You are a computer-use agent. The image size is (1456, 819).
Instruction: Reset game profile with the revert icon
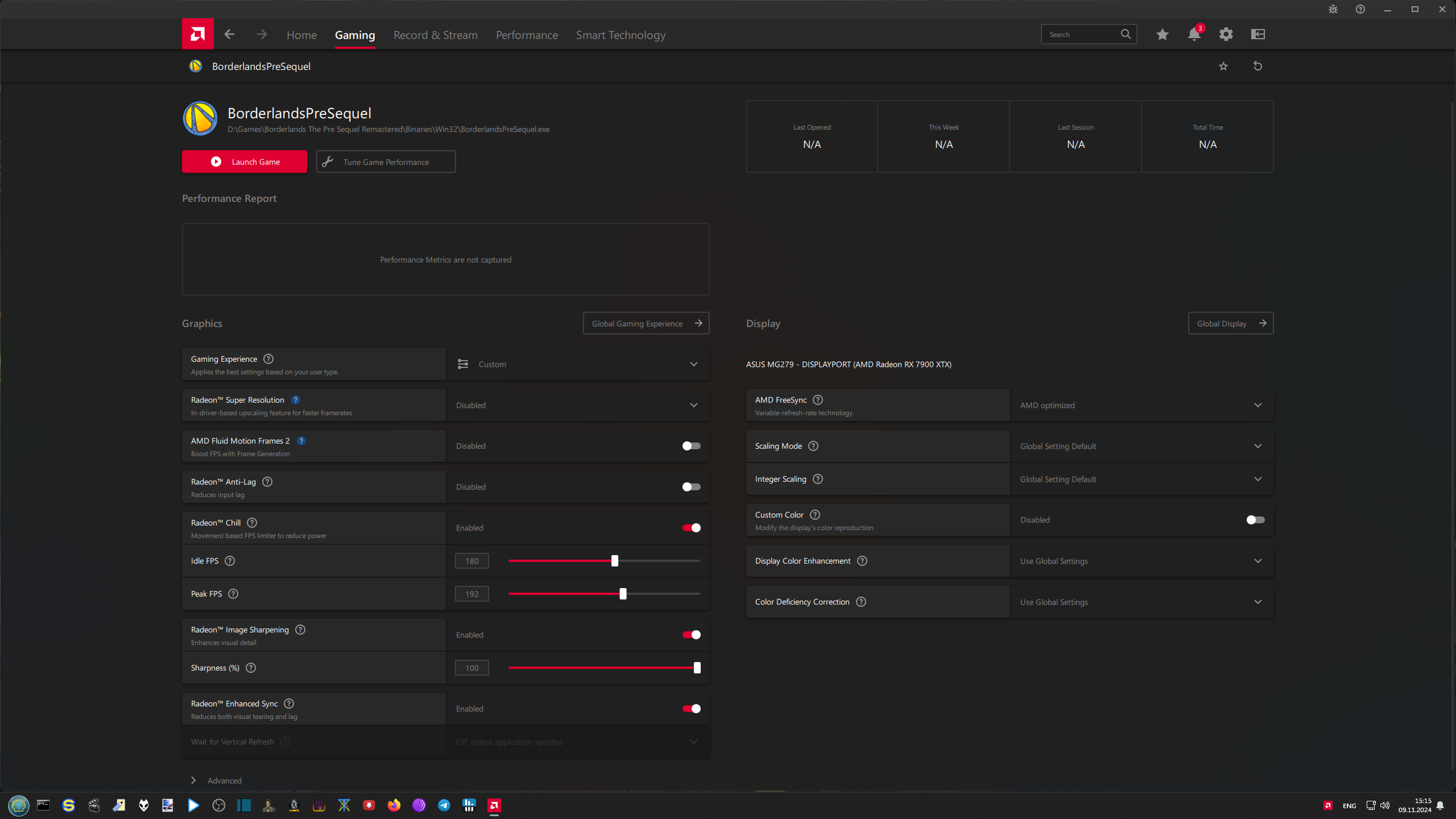[1258, 66]
